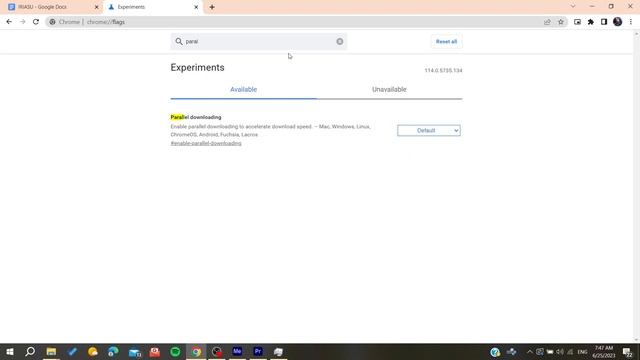The height and width of the screenshot is (360, 640).
Task: Click into the Search flags input field
Action: pos(260,41)
